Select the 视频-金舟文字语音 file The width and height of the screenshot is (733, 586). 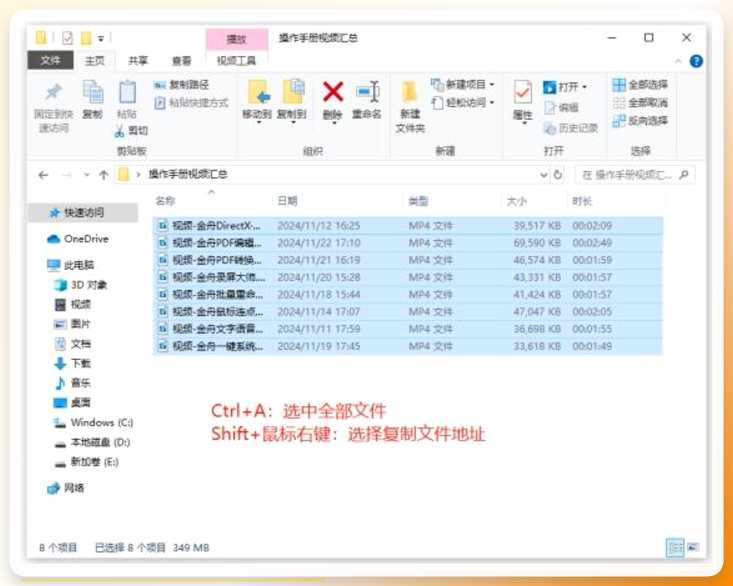pos(408,329)
